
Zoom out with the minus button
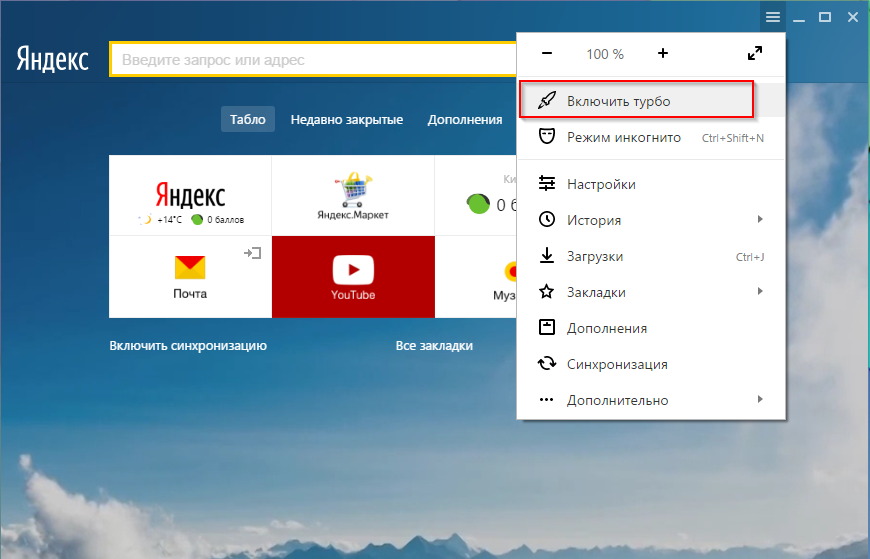tap(546, 54)
